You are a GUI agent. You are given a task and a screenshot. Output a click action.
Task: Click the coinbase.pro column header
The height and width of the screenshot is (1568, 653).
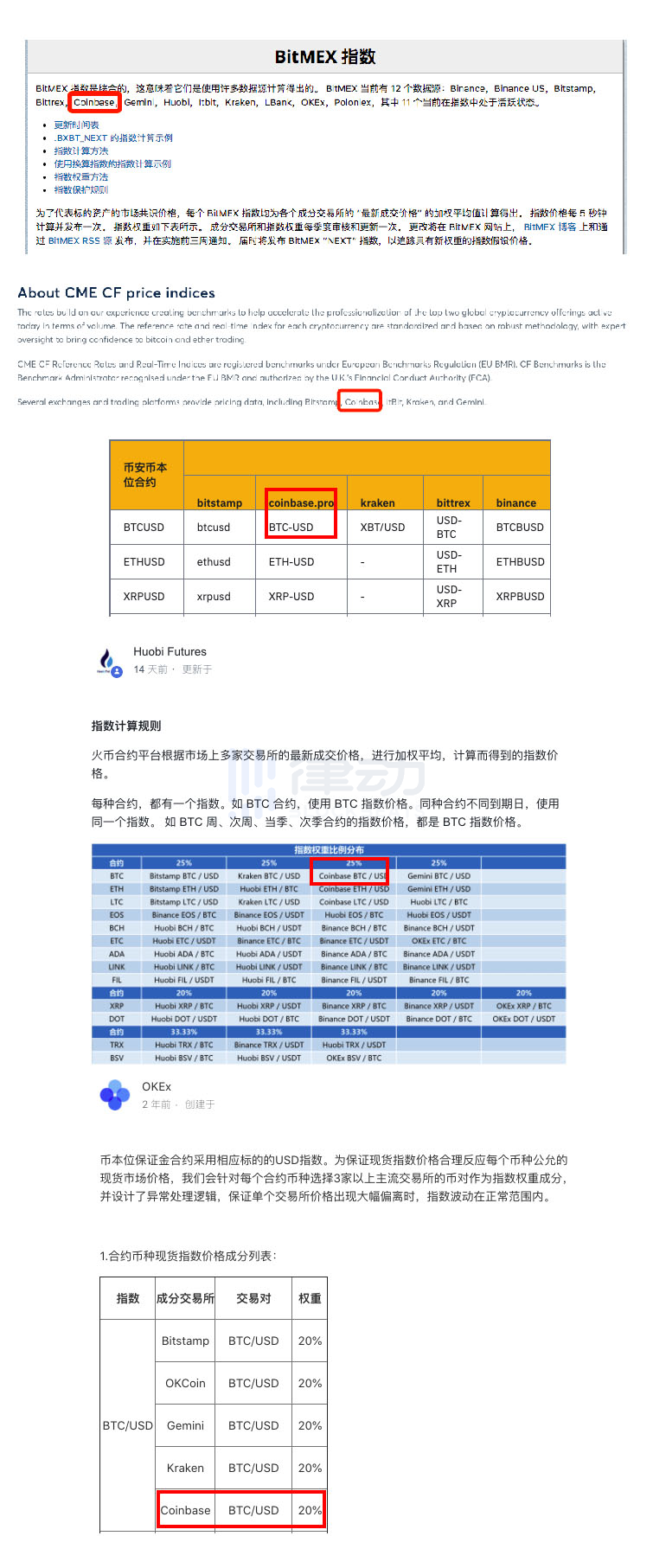tap(301, 502)
